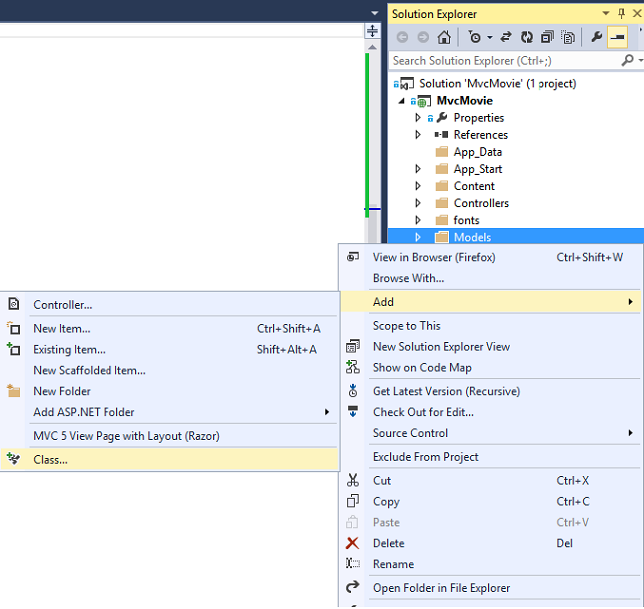Toggle Show All Files button
The image size is (644, 609).
click(x=568, y=37)
